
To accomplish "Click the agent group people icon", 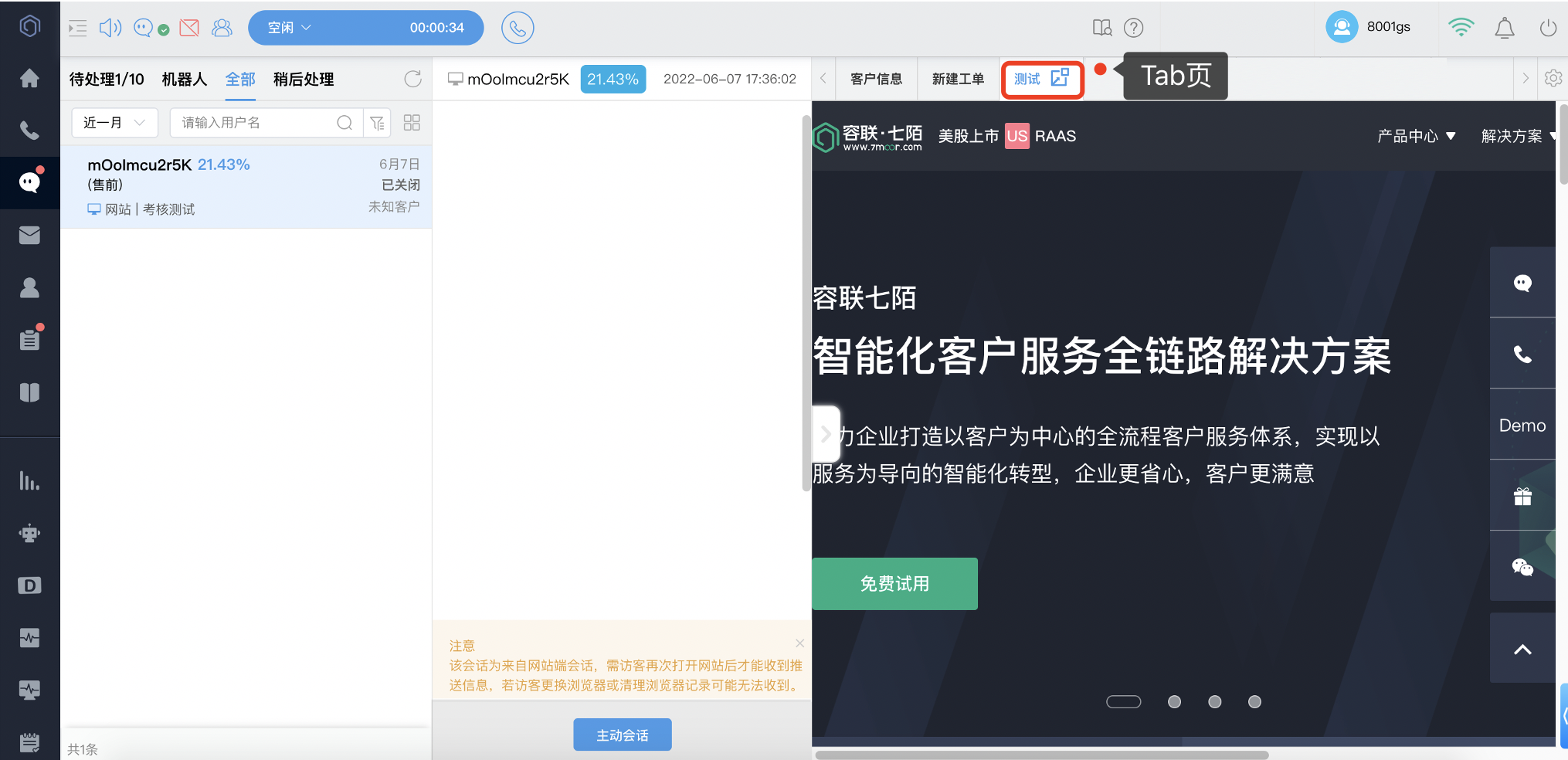I will click(222, 29).
